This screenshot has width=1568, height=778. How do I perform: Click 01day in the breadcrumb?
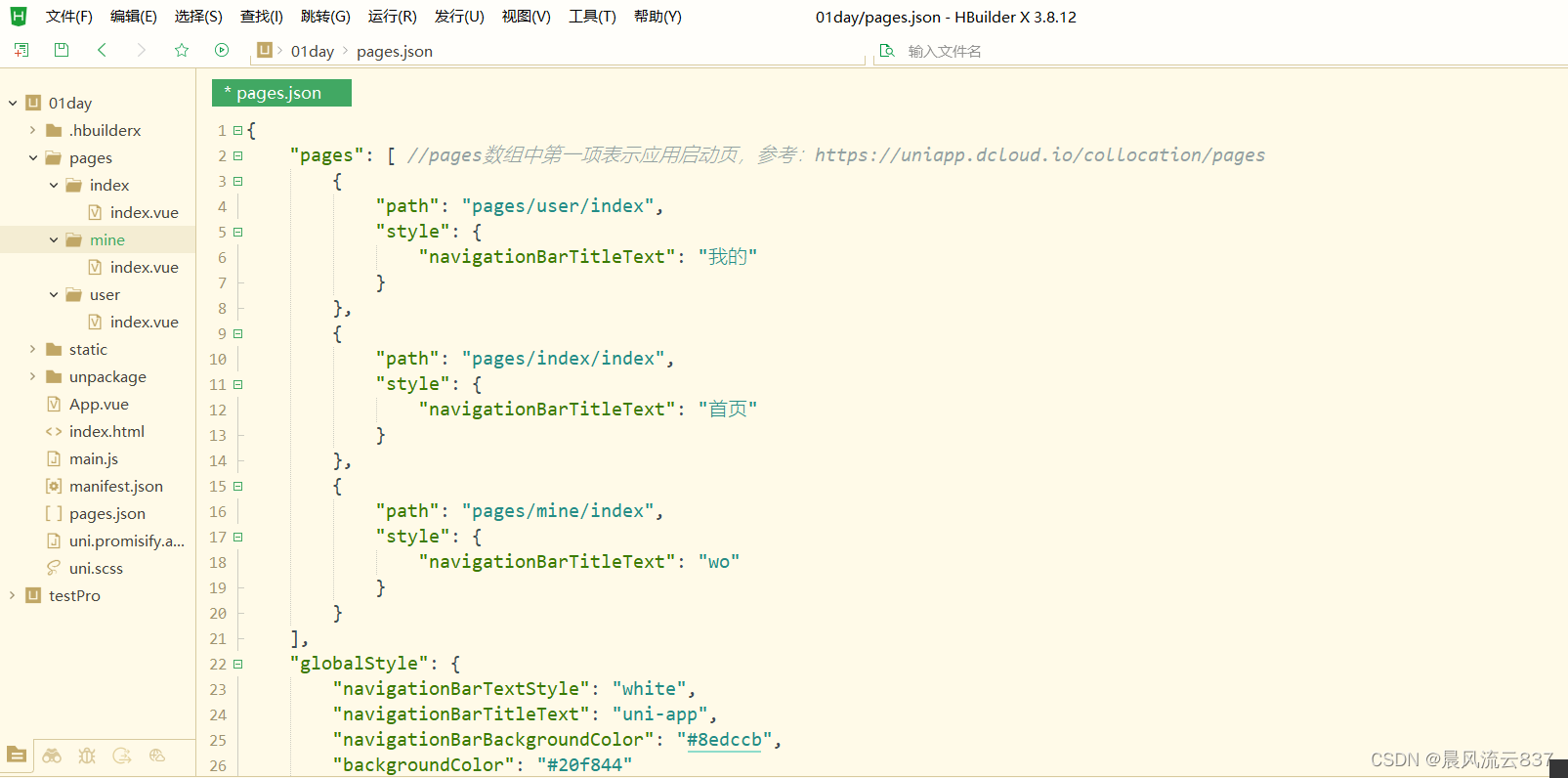point(313,51)
